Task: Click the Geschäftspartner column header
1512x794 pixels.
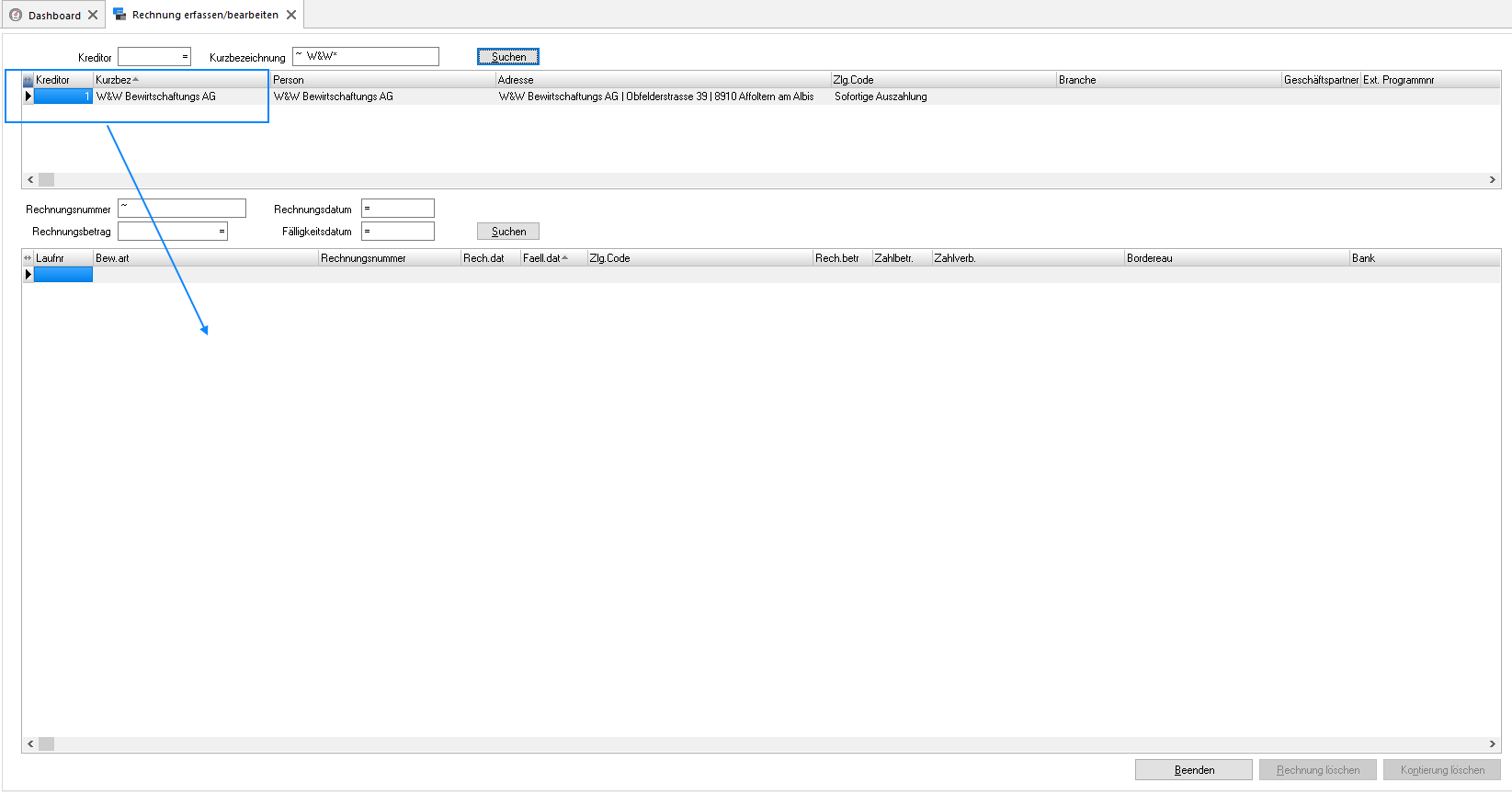Action: pos(1321,80)
